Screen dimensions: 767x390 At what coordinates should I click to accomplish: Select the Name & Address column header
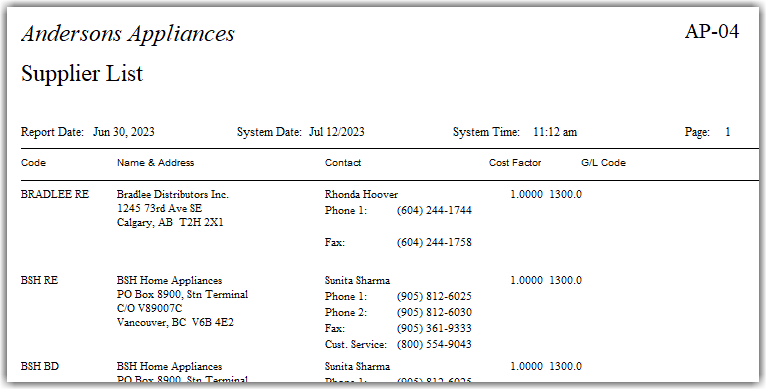156,163
